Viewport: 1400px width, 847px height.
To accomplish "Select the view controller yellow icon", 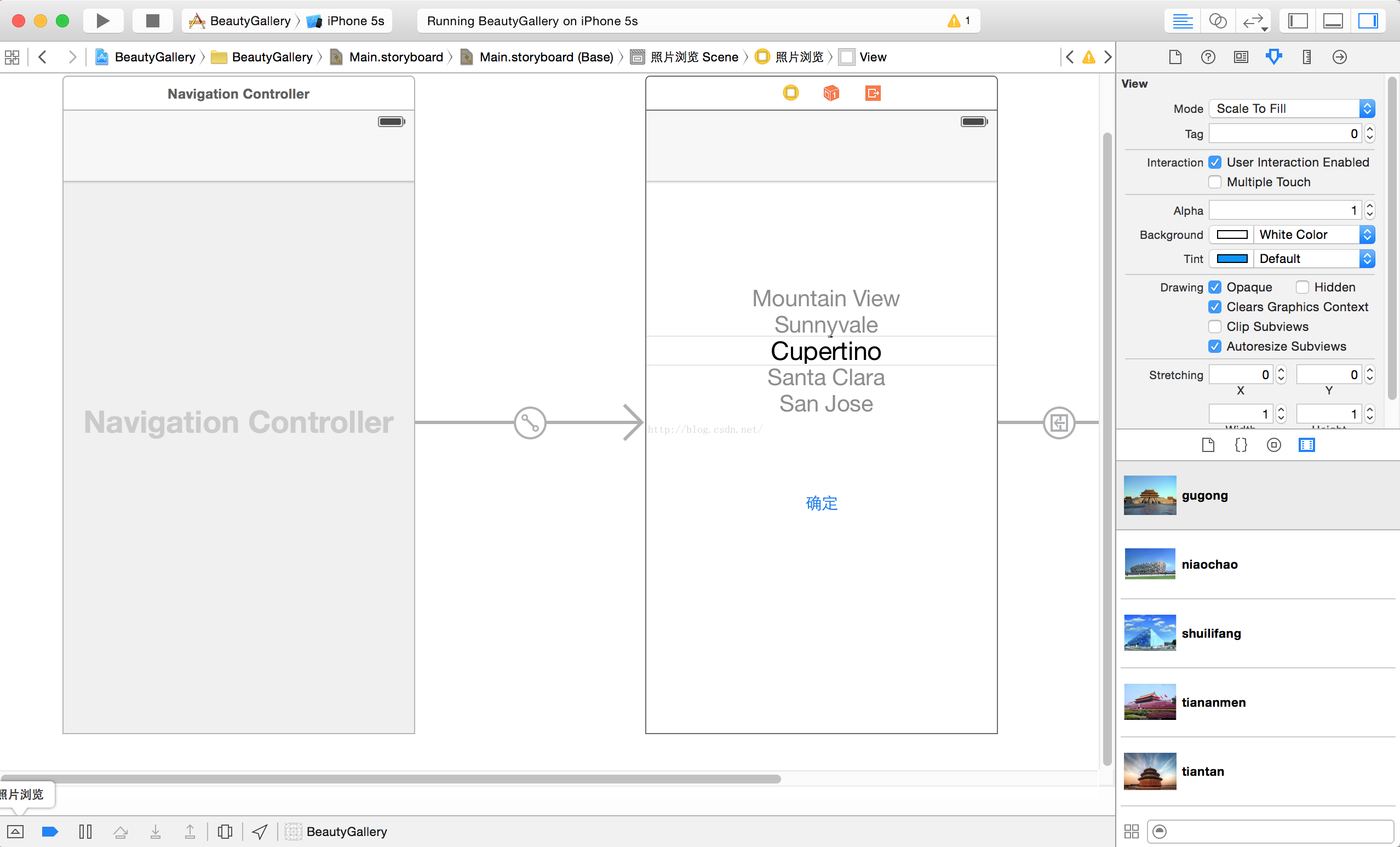I will coord(790,93).
